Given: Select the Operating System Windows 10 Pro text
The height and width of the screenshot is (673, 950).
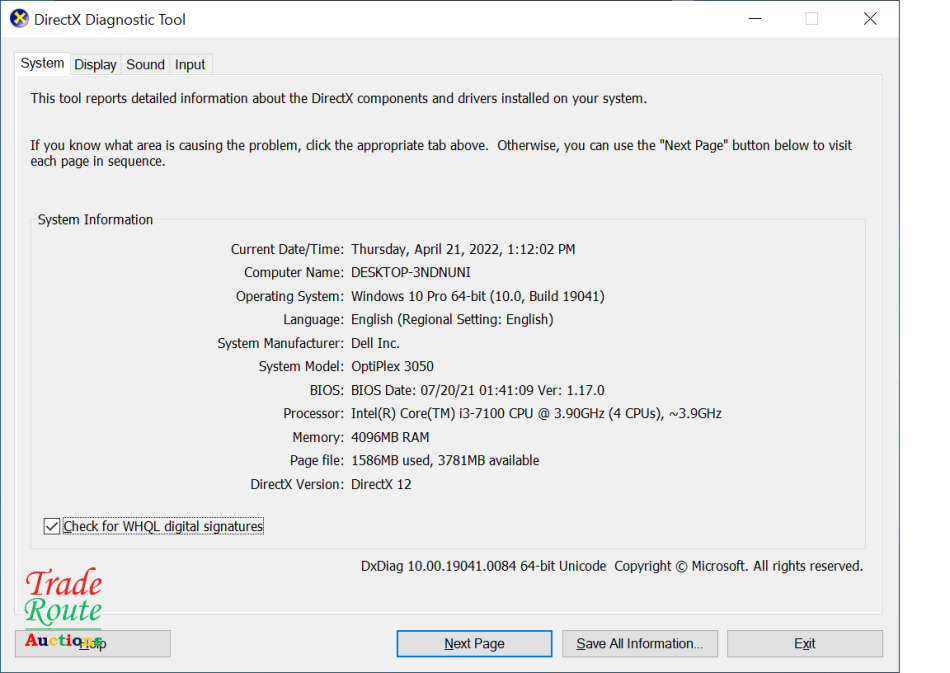Looking at the screenshot, I should [x=477, y=297].
